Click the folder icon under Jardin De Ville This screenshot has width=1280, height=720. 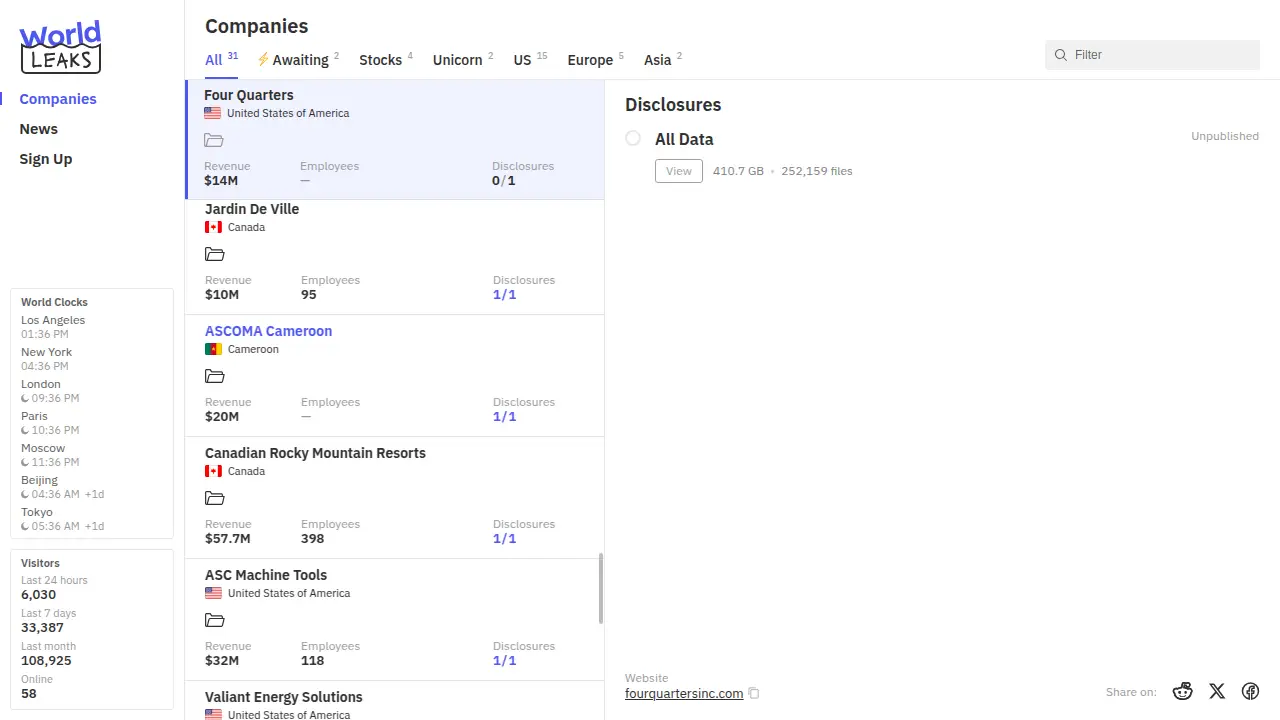click(215, 254)
